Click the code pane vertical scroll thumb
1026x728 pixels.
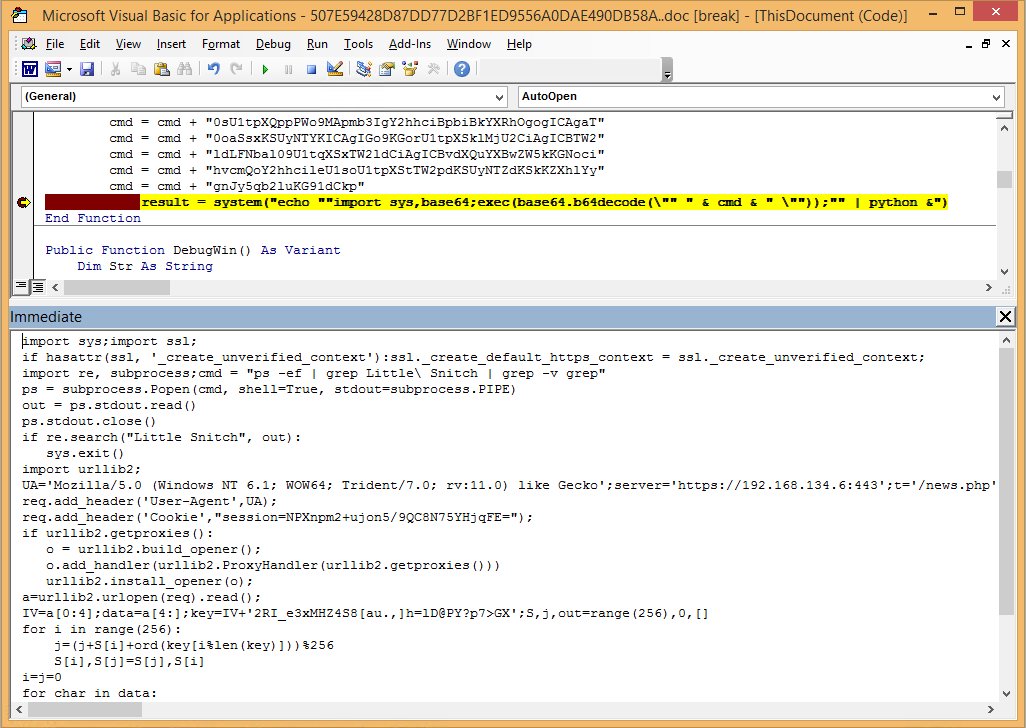[1004, 179]
